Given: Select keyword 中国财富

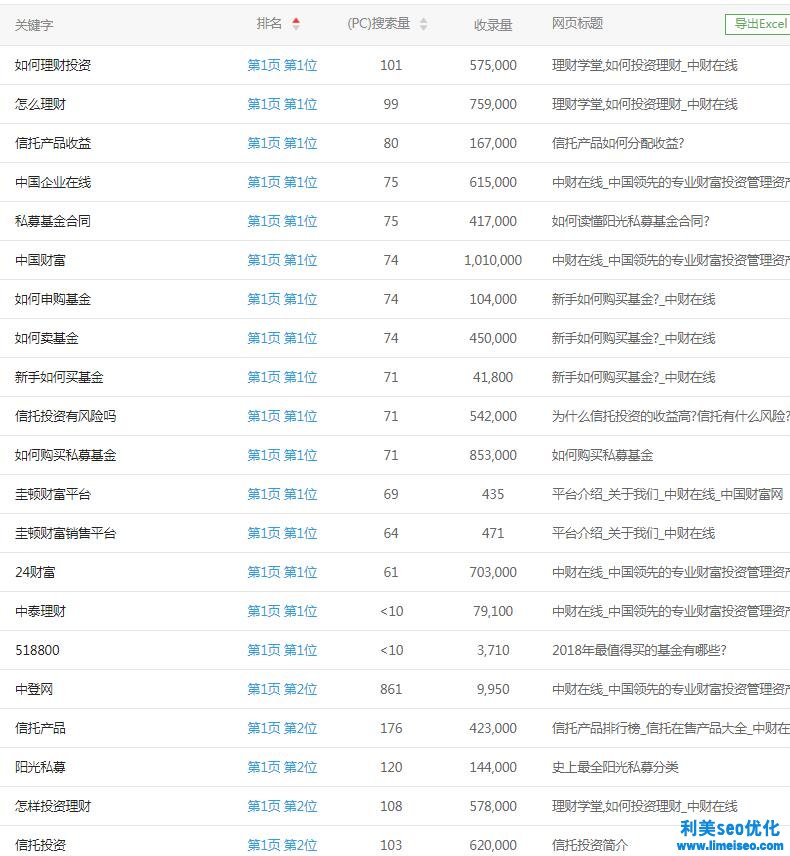Looking at the screenshot, I should click(40, 260).
